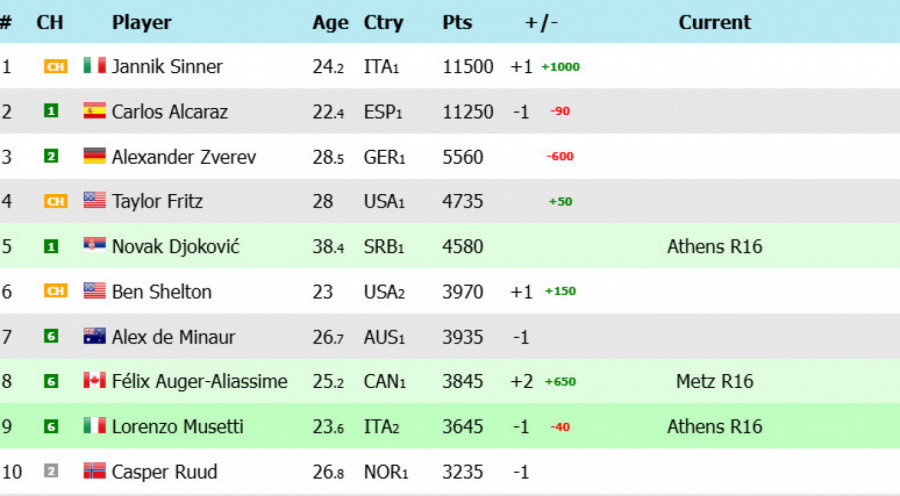900x496 pixels.
Task: Click the German flag beside Alexander Zverev
Action: tap(94, 156)
